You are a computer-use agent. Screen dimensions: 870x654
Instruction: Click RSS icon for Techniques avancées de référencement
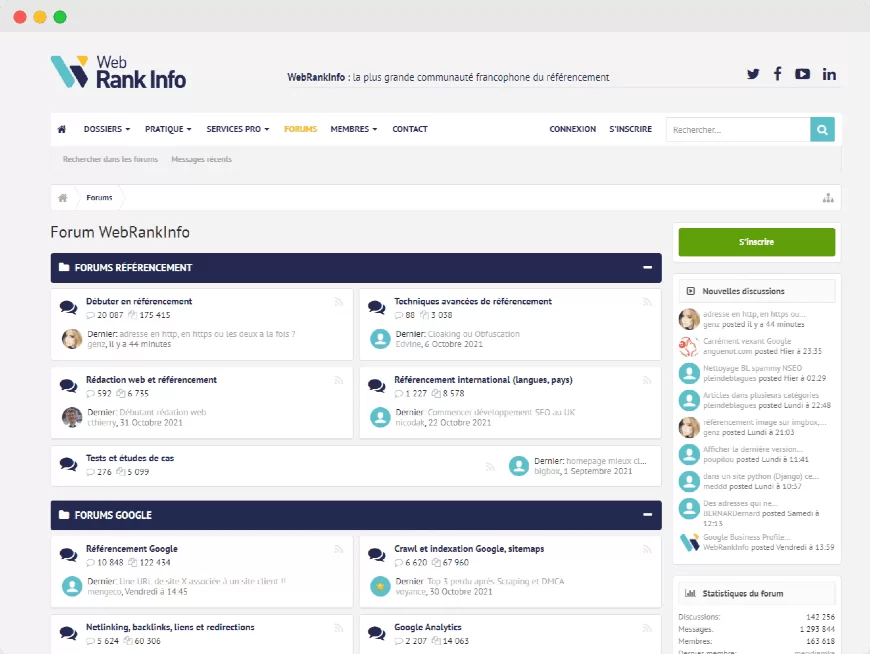tap(647, 302)
